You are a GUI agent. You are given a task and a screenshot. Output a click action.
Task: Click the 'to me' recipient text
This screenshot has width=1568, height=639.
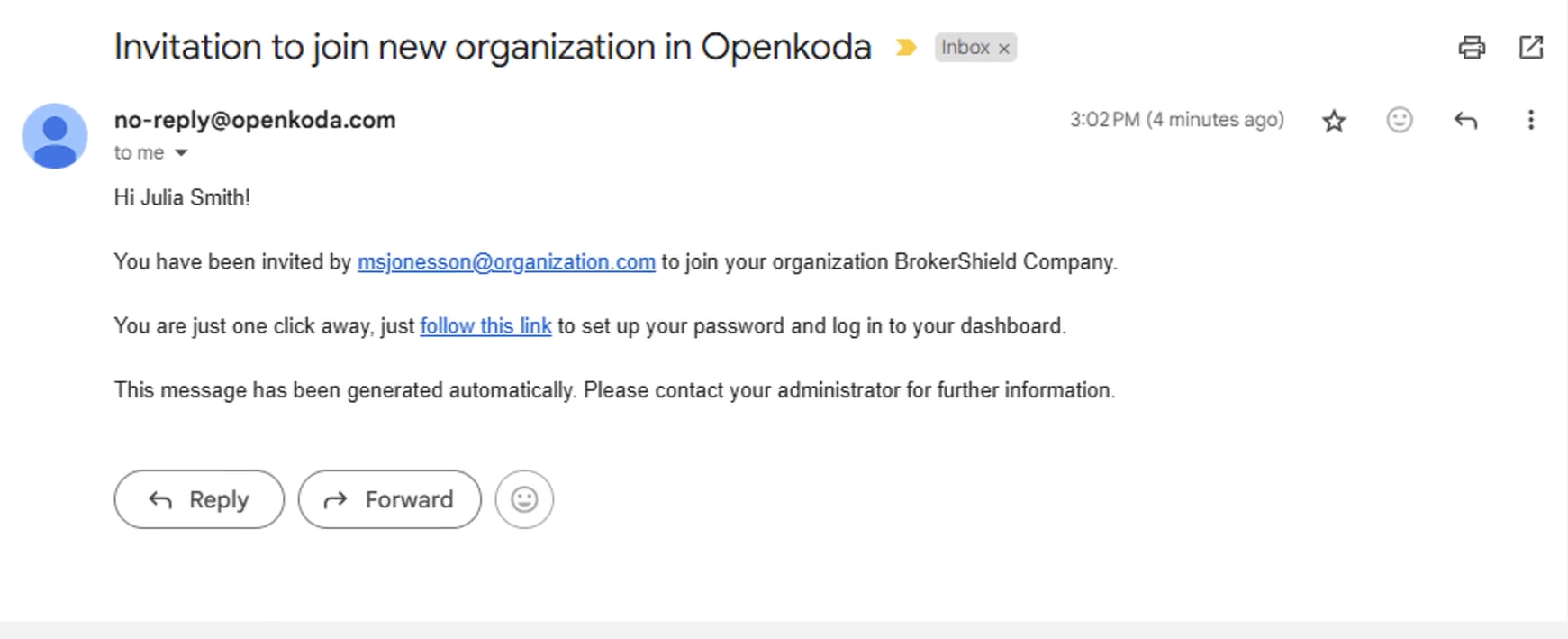tap(139, 153)
